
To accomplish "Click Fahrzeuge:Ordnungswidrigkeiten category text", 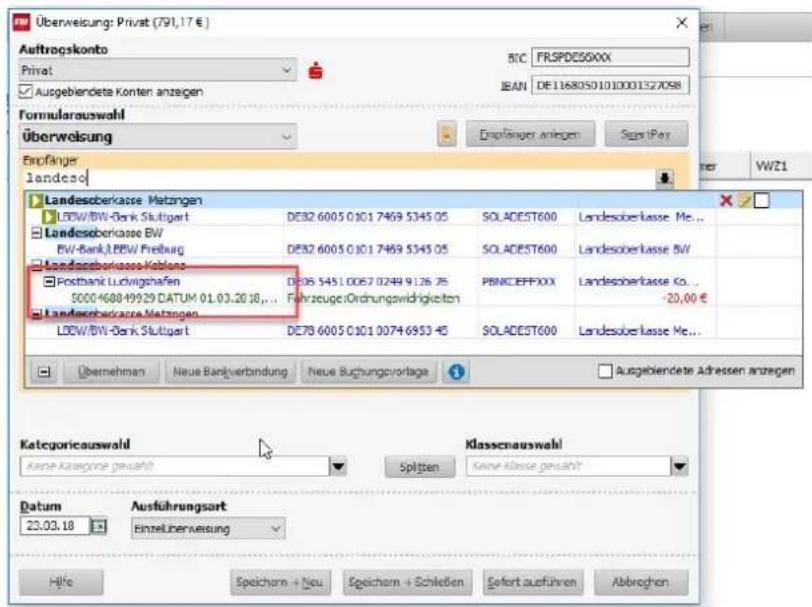I will 373,298.
